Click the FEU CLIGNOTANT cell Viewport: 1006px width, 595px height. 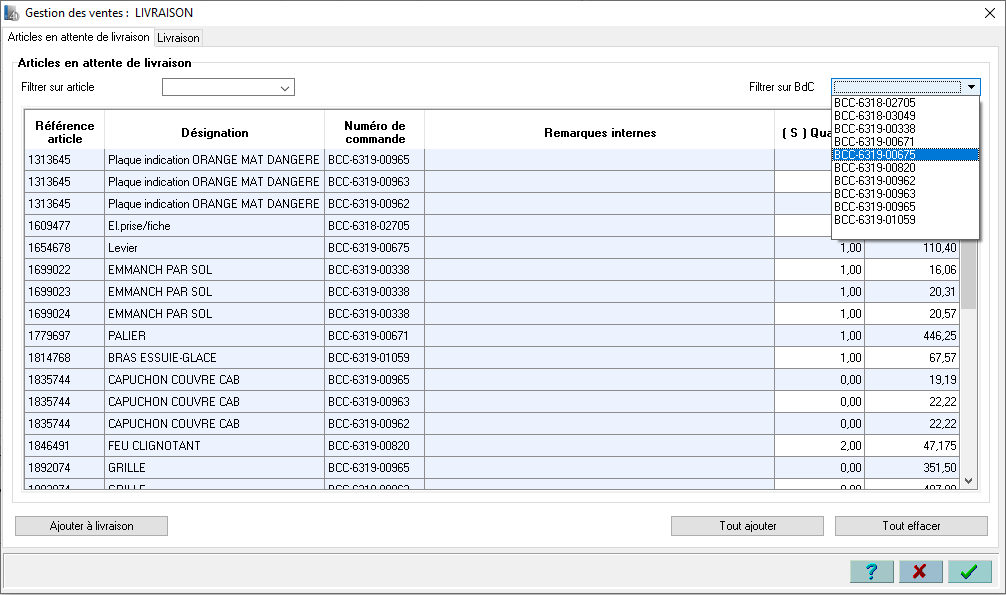tap(214, 445)
